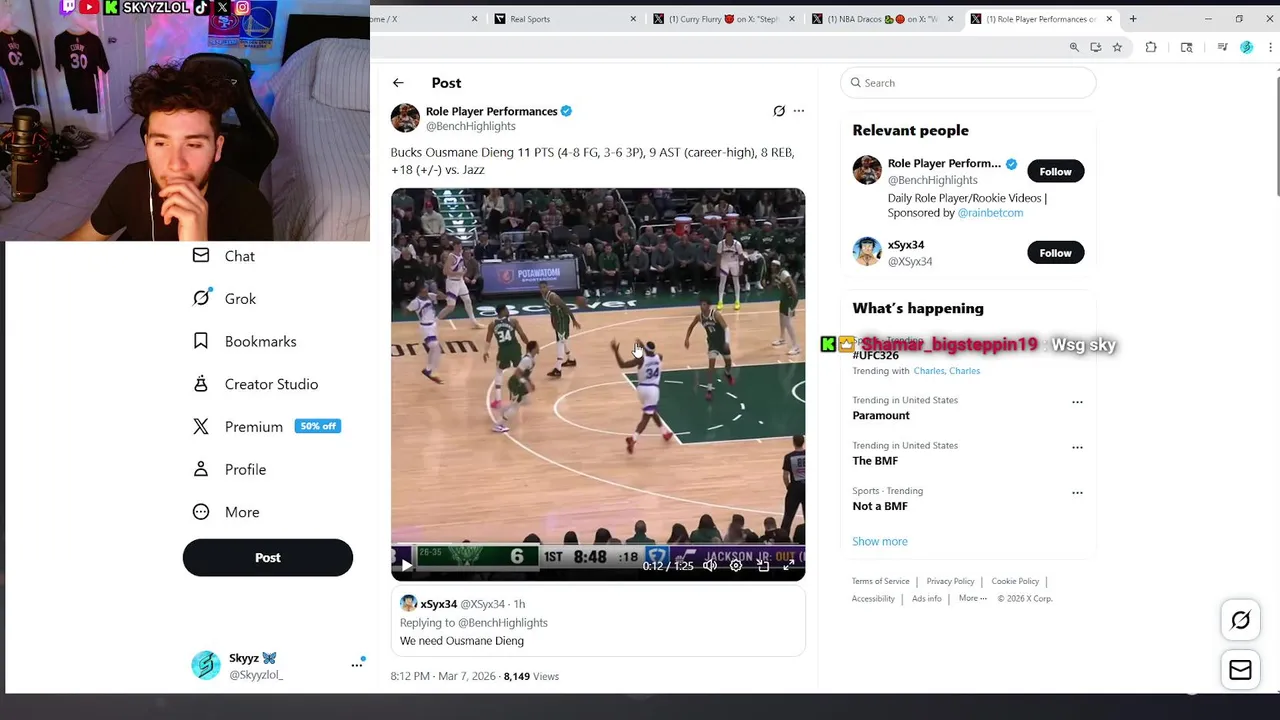This screenshot has height=720, width=1280.
Task: Open the browser extensions puzzle icon
Action: [1151, 47]
